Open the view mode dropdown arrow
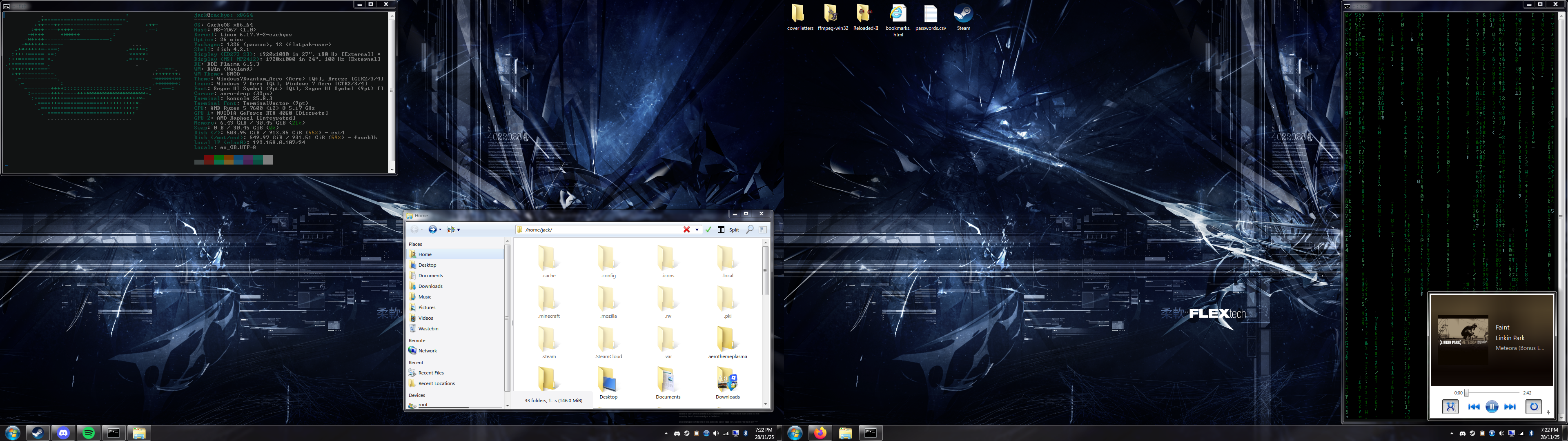 click(459, 229)
